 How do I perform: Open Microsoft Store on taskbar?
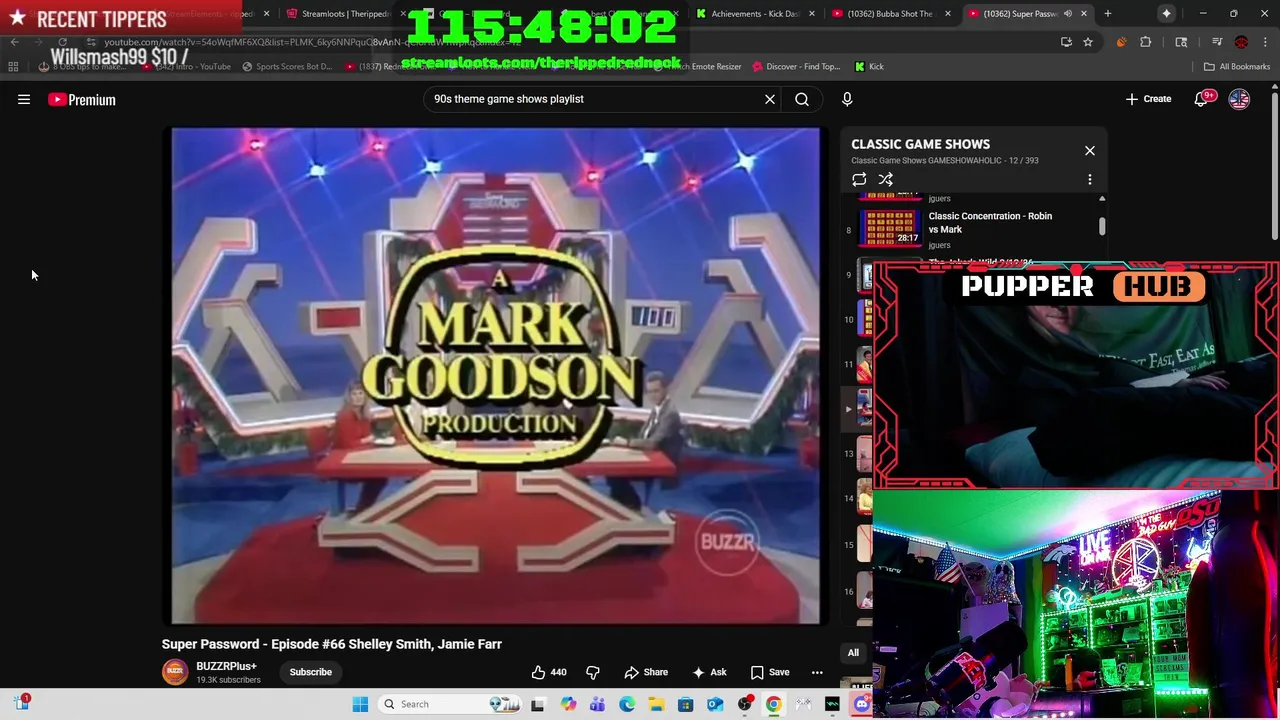pos(685,704)
